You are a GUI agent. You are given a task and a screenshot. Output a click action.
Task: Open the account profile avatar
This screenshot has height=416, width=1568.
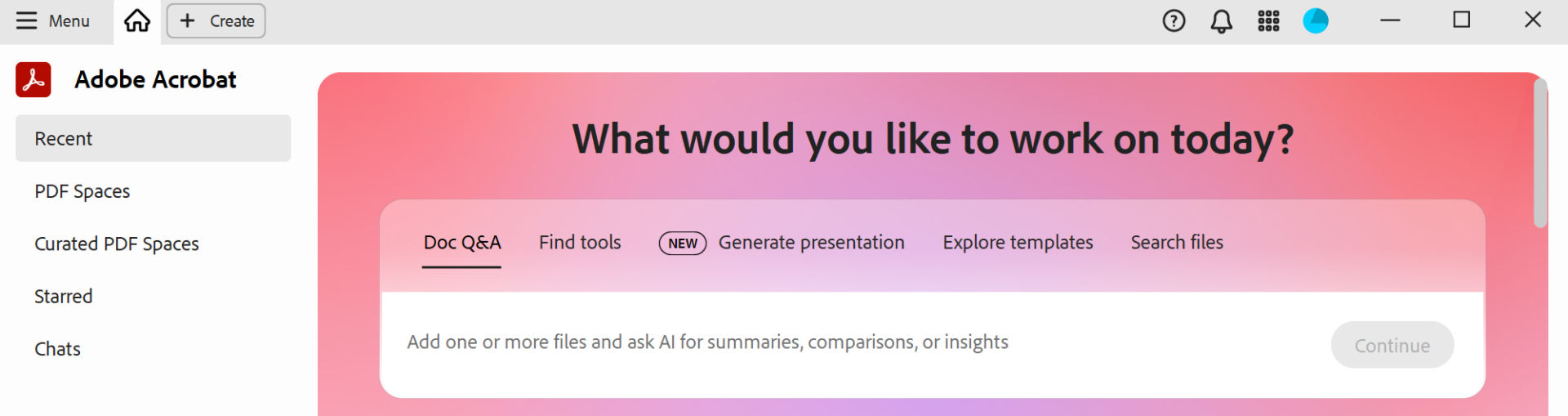[x=1315, y=20]
